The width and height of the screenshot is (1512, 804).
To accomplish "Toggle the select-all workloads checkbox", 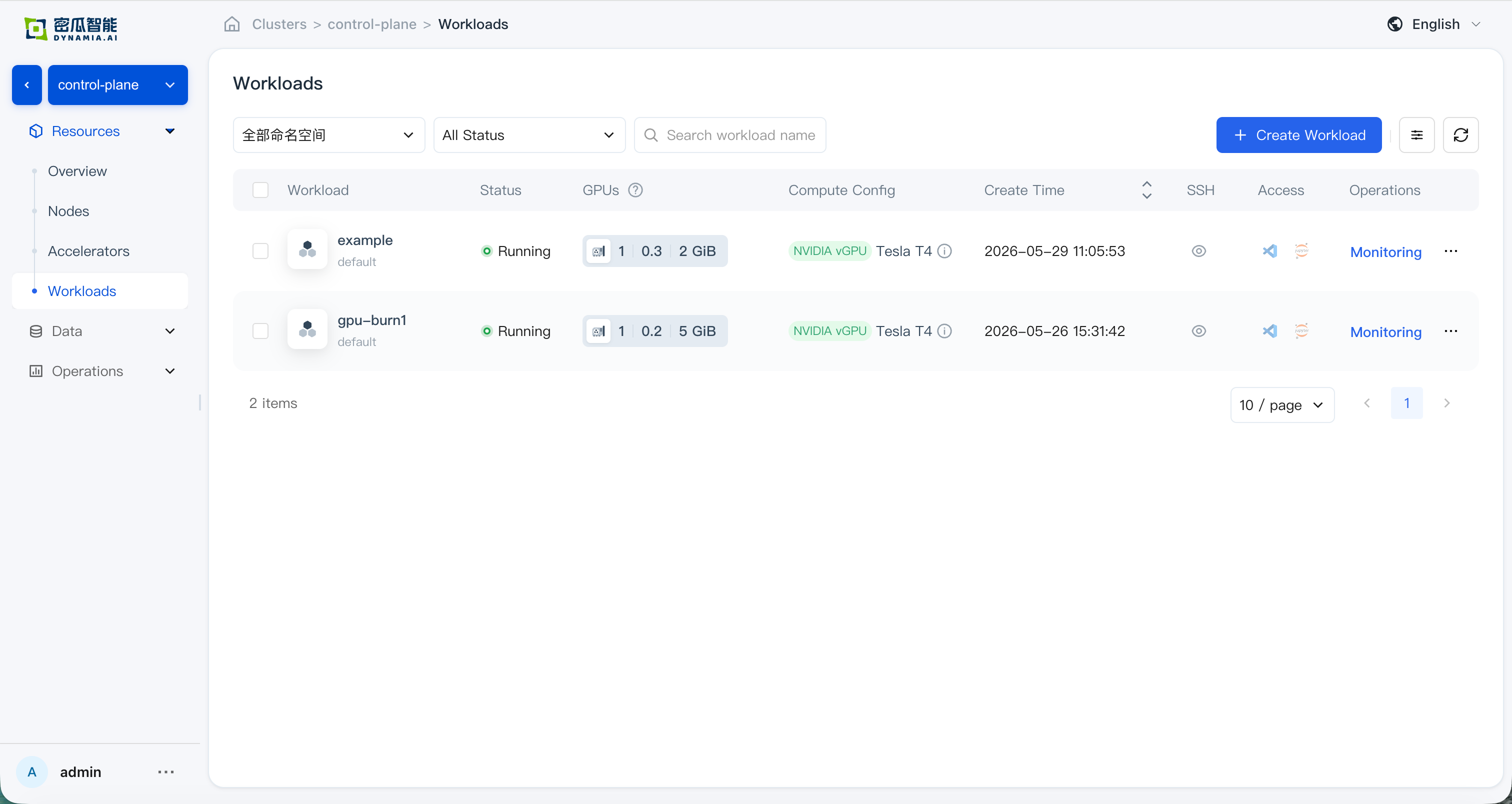I will click(x=260, y=190).
